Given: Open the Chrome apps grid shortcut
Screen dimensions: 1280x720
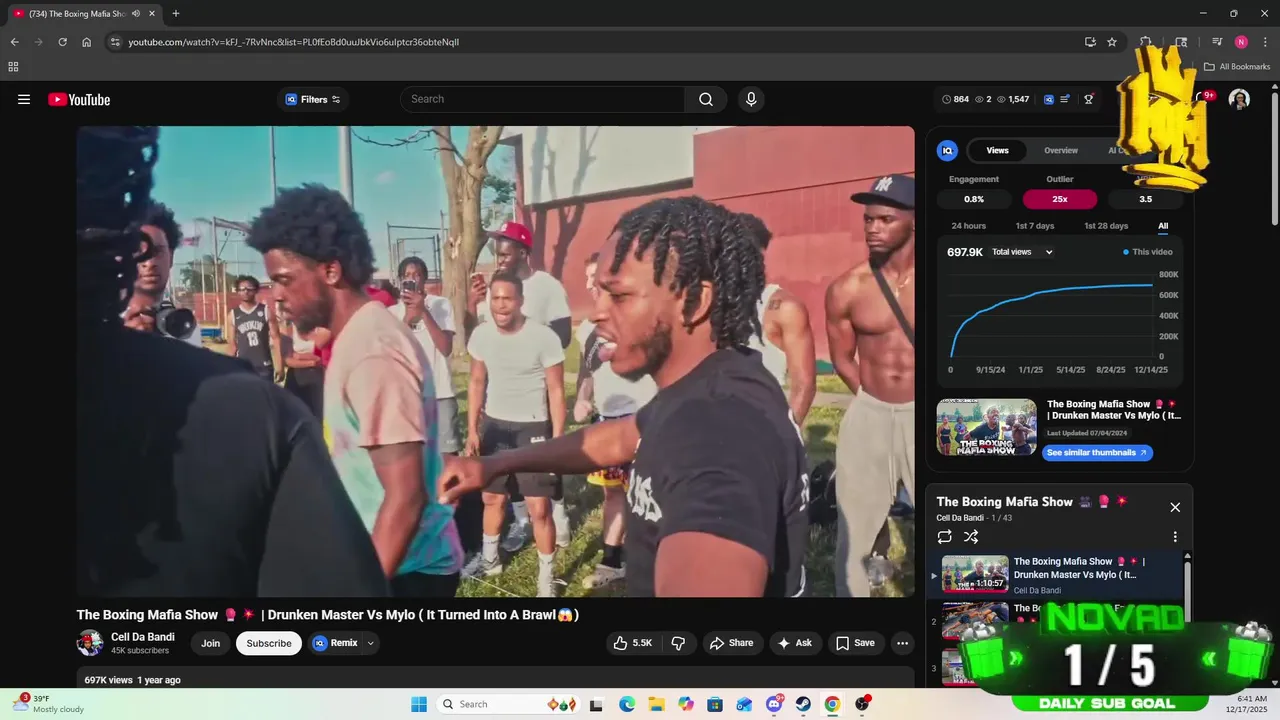Looking at the screenshot, I should pyautogui.click(x=13, y=67).
